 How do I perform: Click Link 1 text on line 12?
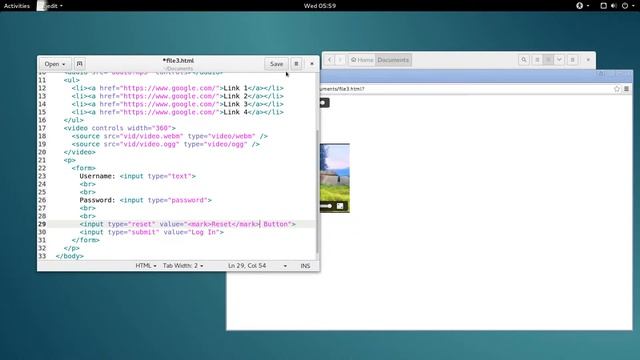pyautogui.click(x=236, y=88)
